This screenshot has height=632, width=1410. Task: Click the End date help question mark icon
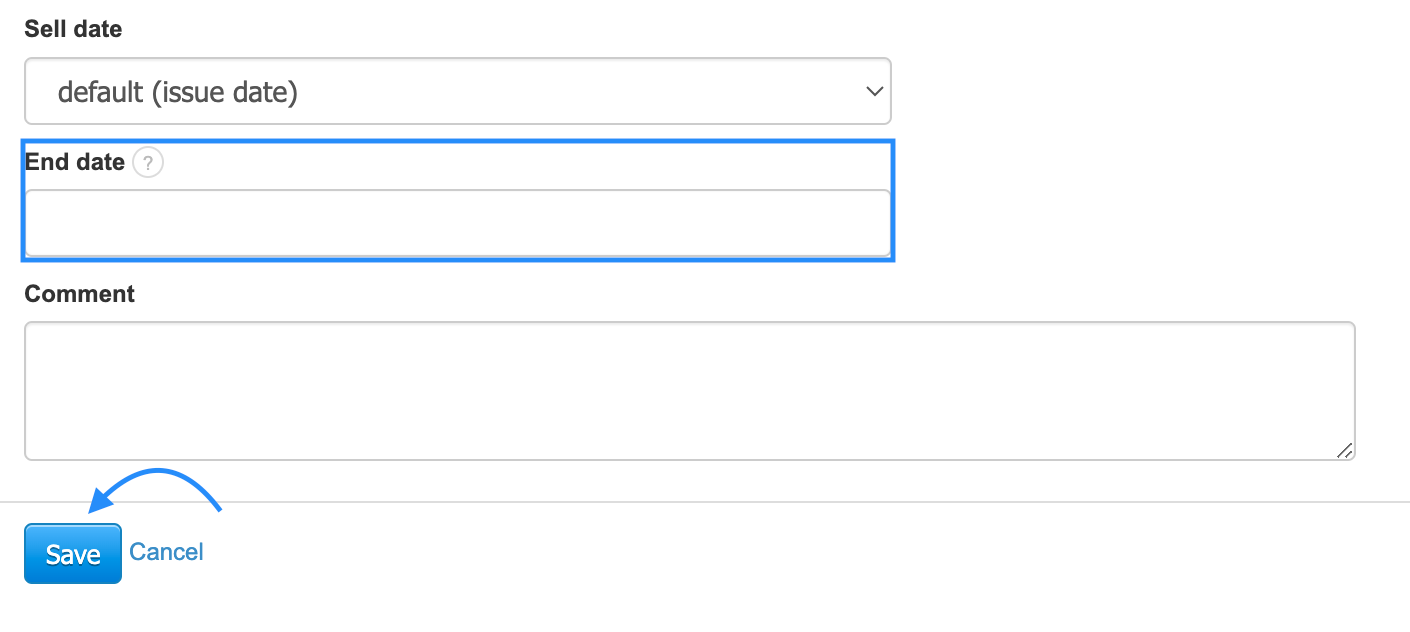(148, 162)
